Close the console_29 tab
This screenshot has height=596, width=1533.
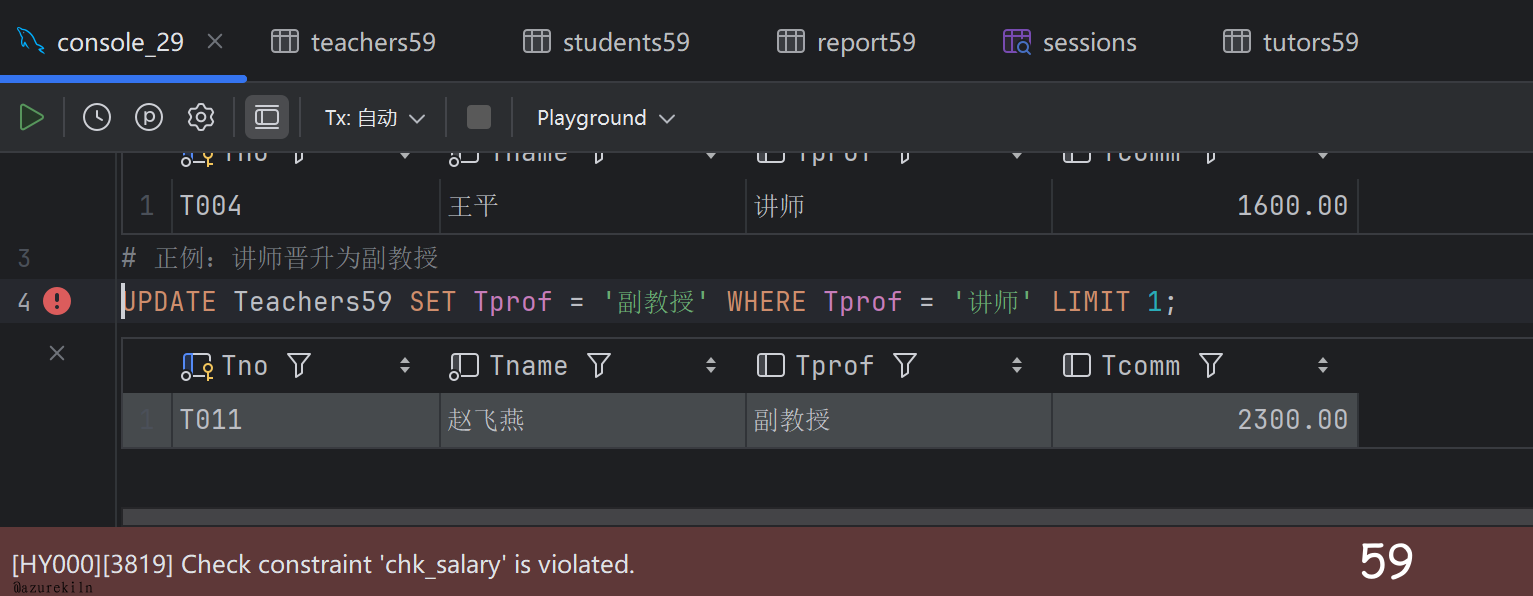tap(215, 42)
